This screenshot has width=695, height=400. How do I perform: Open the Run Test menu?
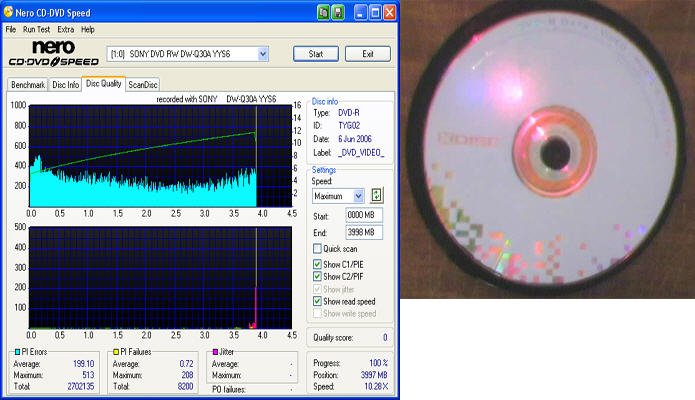[x=36, y=29]
